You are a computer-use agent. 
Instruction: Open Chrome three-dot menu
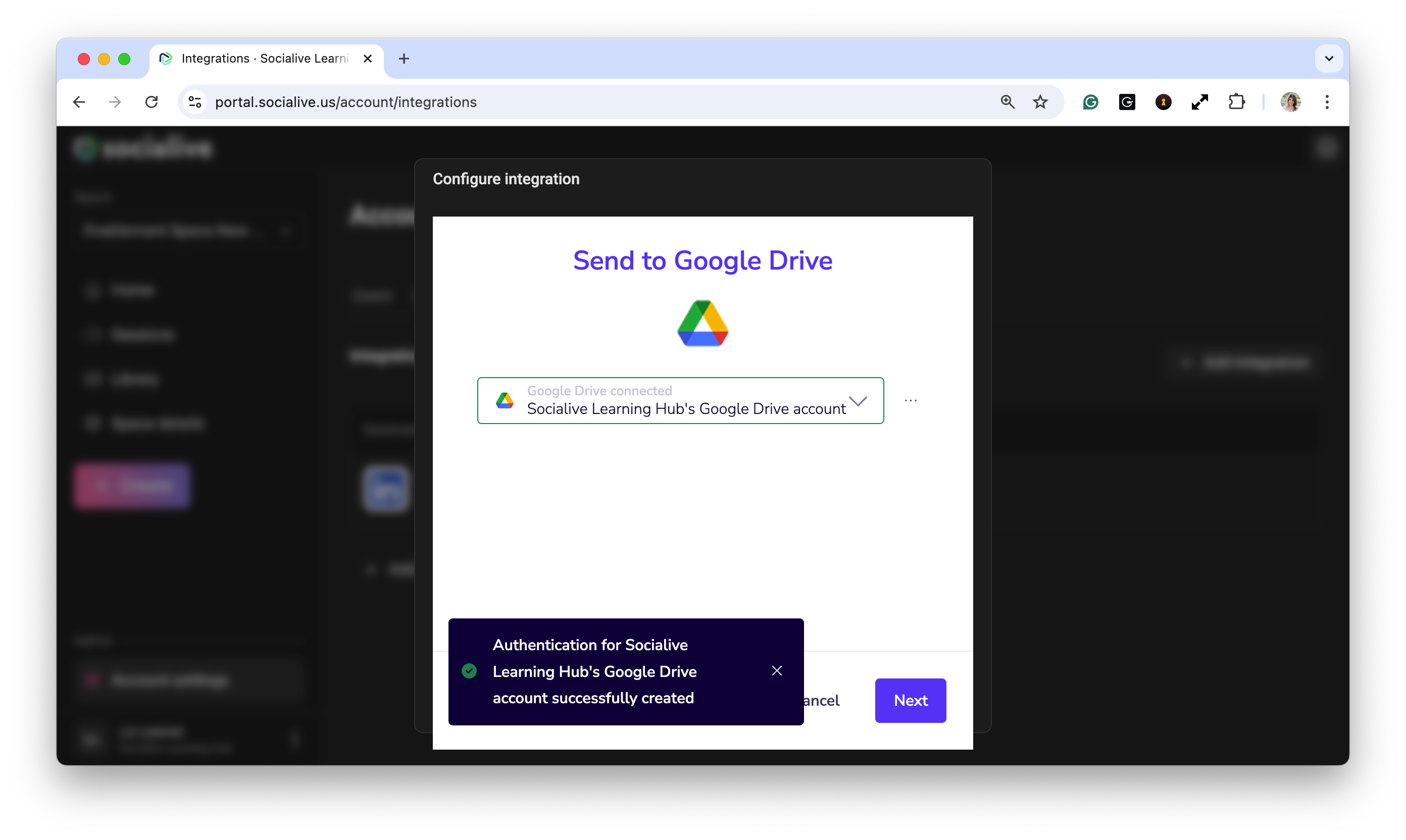[1327, 102]
